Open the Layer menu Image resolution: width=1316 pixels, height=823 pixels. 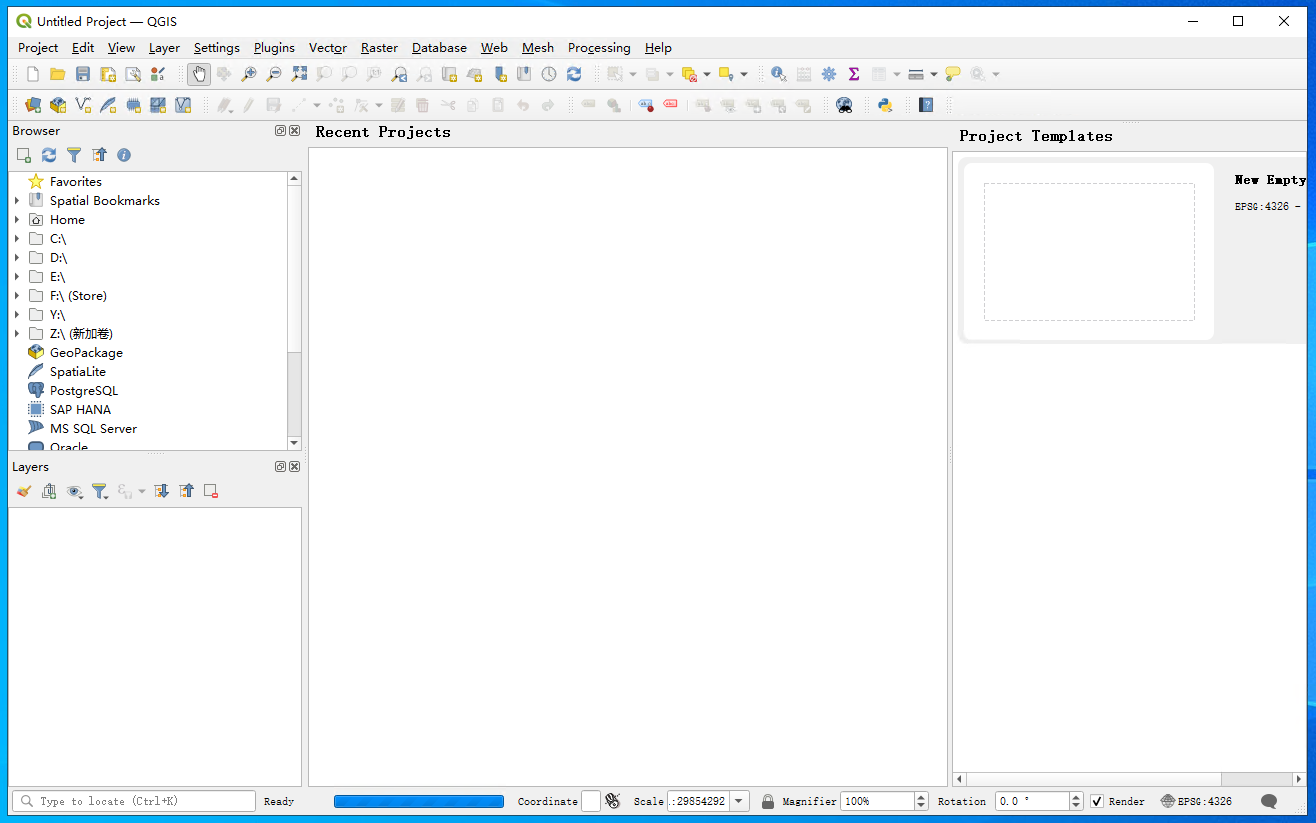[164, 48]
